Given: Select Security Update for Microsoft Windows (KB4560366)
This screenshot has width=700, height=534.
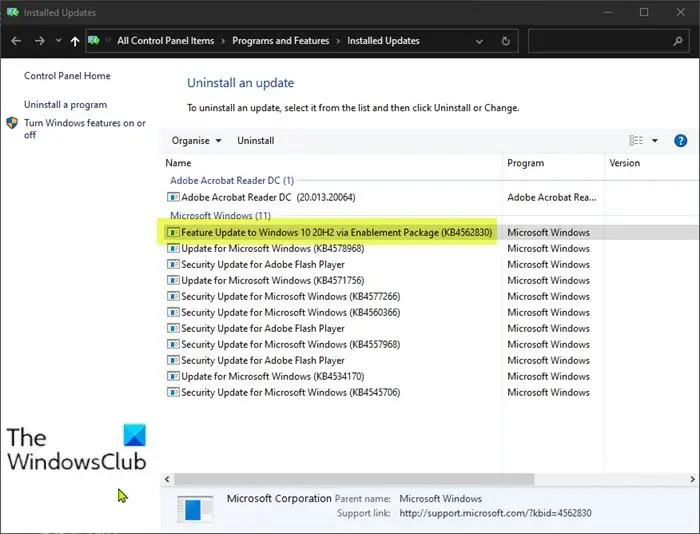Looking at the screenshot, I should point(290,313).
